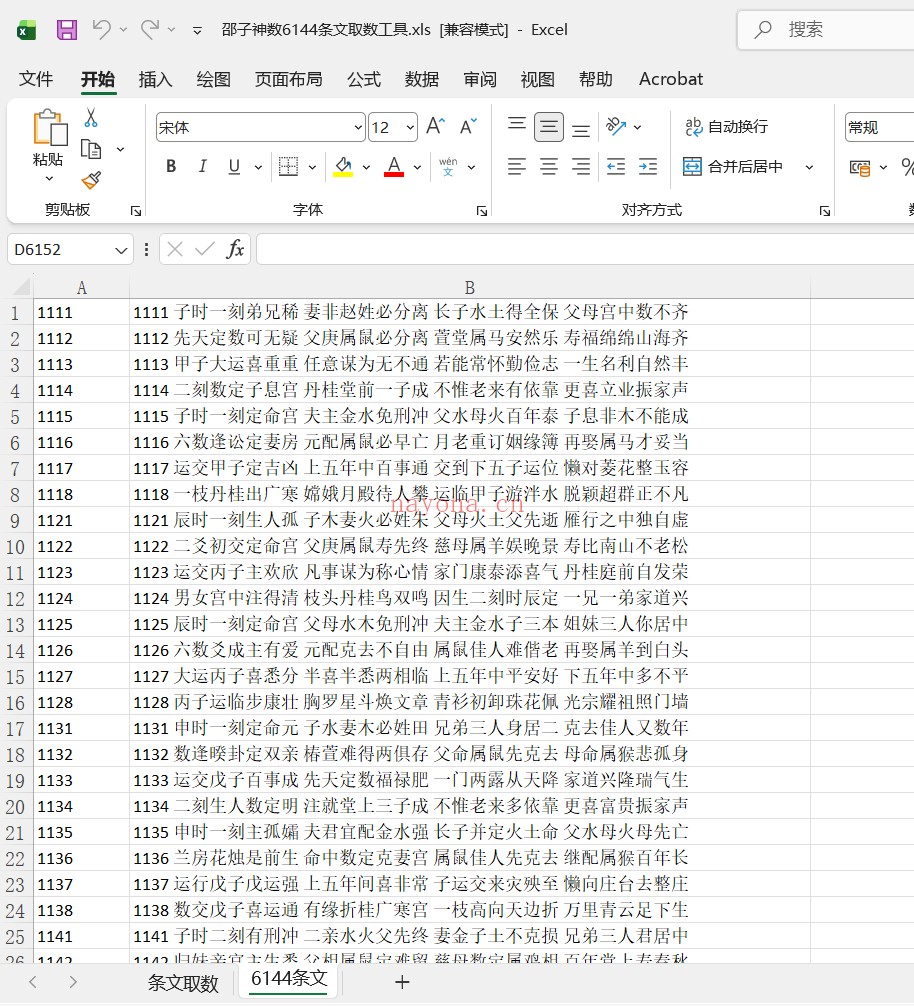This screenshot has width=914, height=1006.
Task: Open the 剪贴板 dialog launcher
Action: (136, 211)
